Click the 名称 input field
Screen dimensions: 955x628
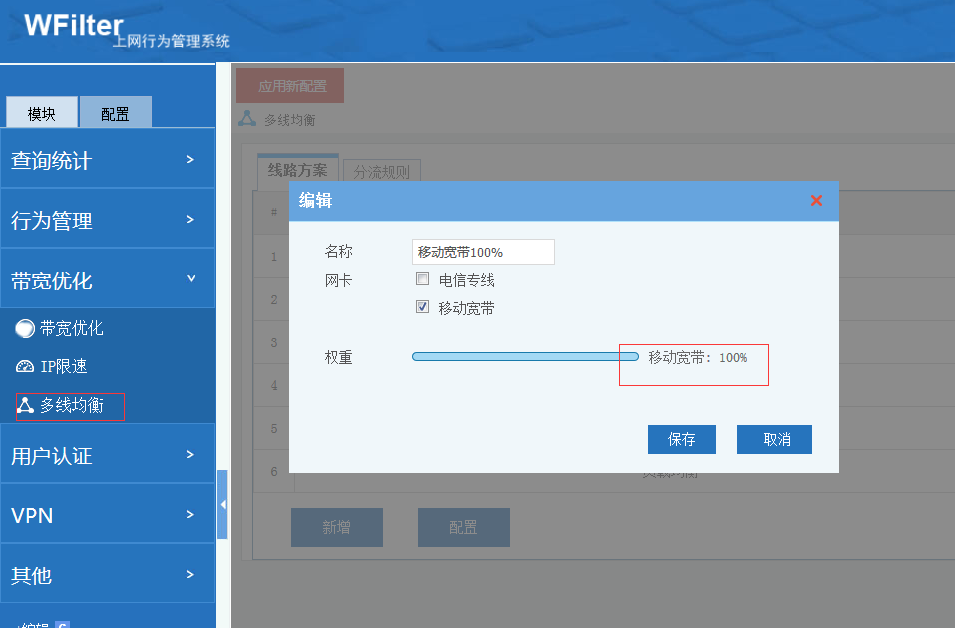[483, 252]
